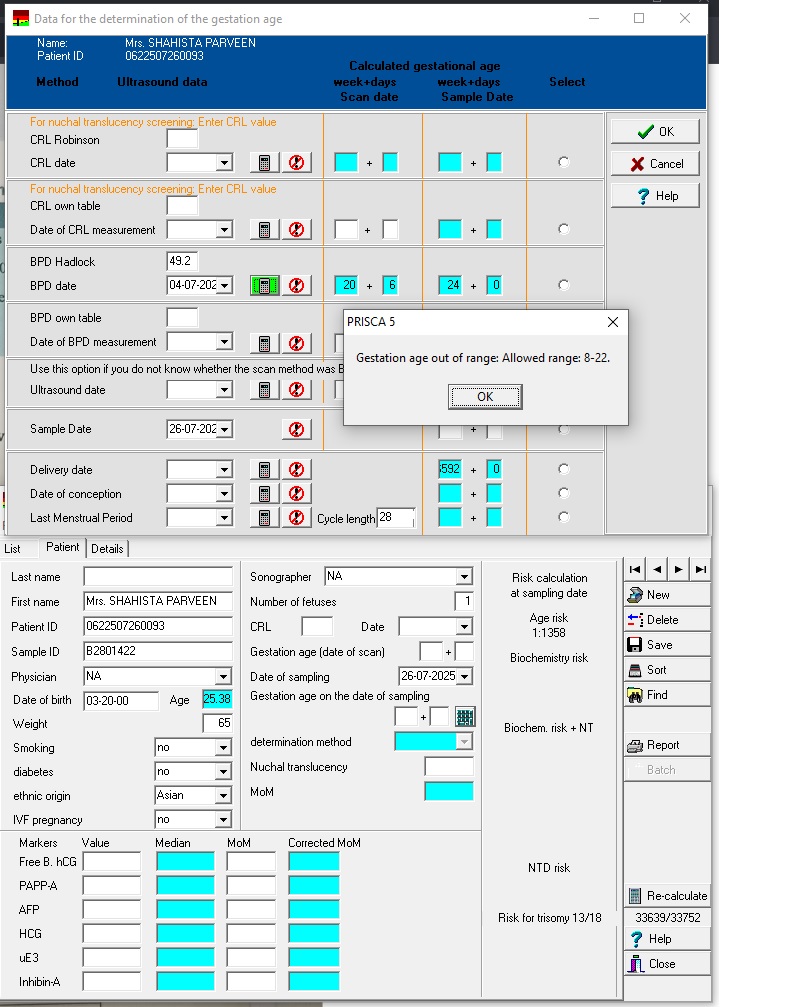Image resolution: width=799 pixels, height=1007 pixels.
Task: Select the BPD Hadlock method radio button
Action: [564, 285]
